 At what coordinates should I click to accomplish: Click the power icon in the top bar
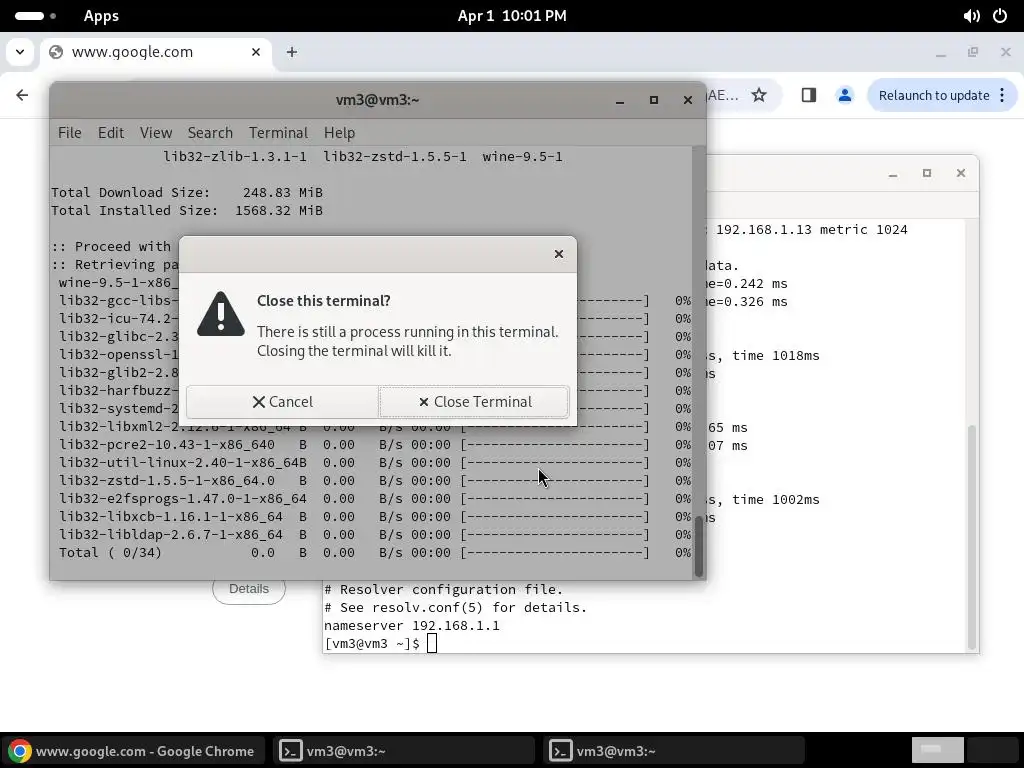point(1000,16)
